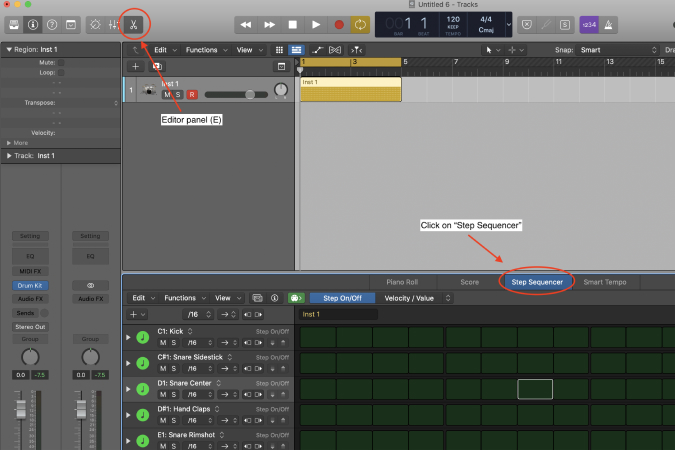
Task: Open the Smart Tempo tab
Action: pos(605,282)
